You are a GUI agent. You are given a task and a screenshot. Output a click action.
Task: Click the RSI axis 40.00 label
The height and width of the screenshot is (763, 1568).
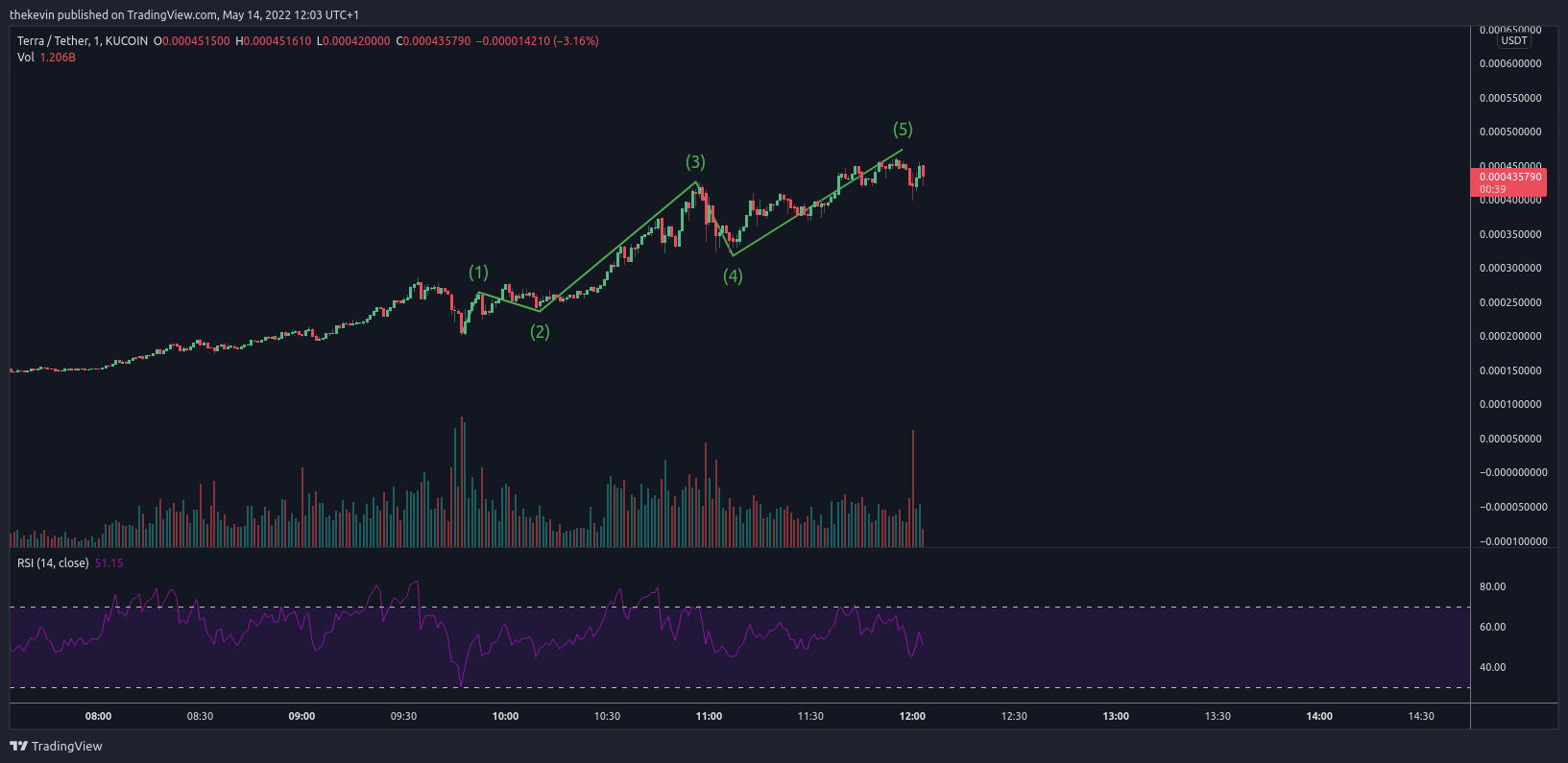(x=1492, y=667)
